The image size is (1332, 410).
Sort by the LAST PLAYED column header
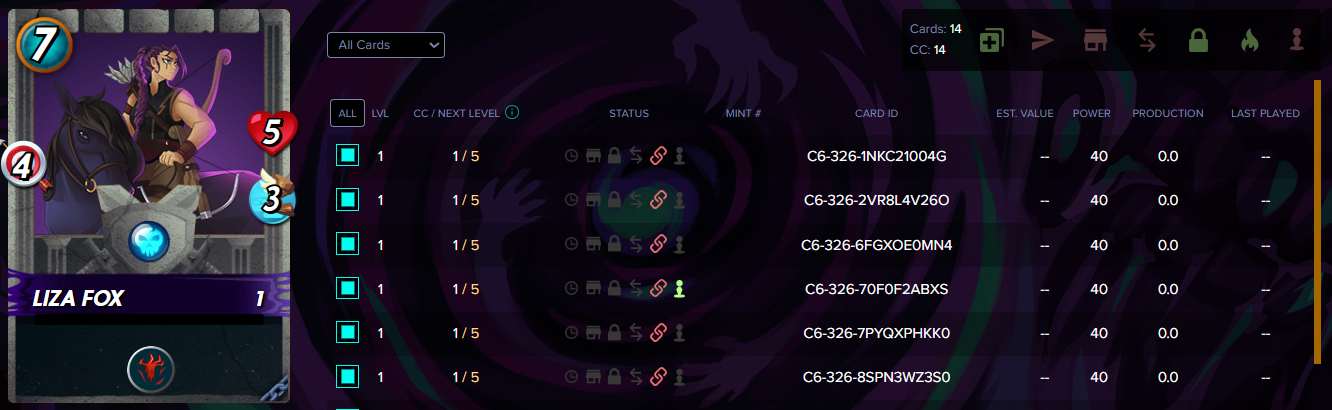coord(1265,113)
